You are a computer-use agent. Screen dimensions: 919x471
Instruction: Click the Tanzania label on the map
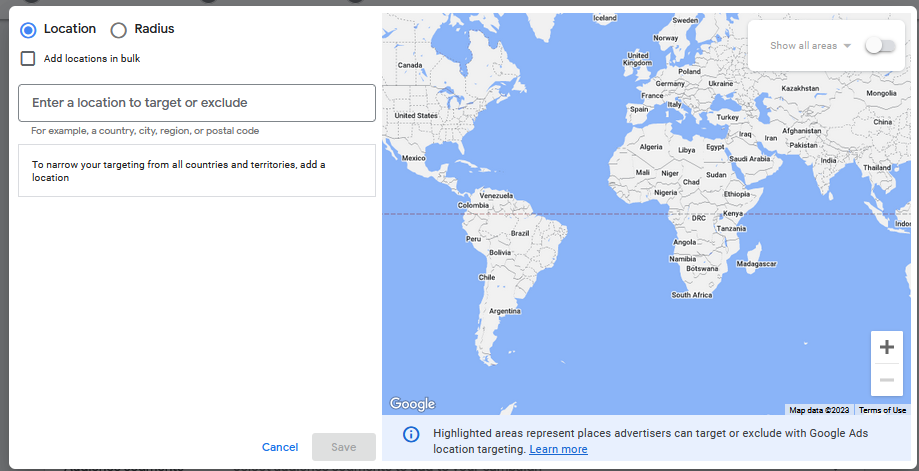coord(731,229)
